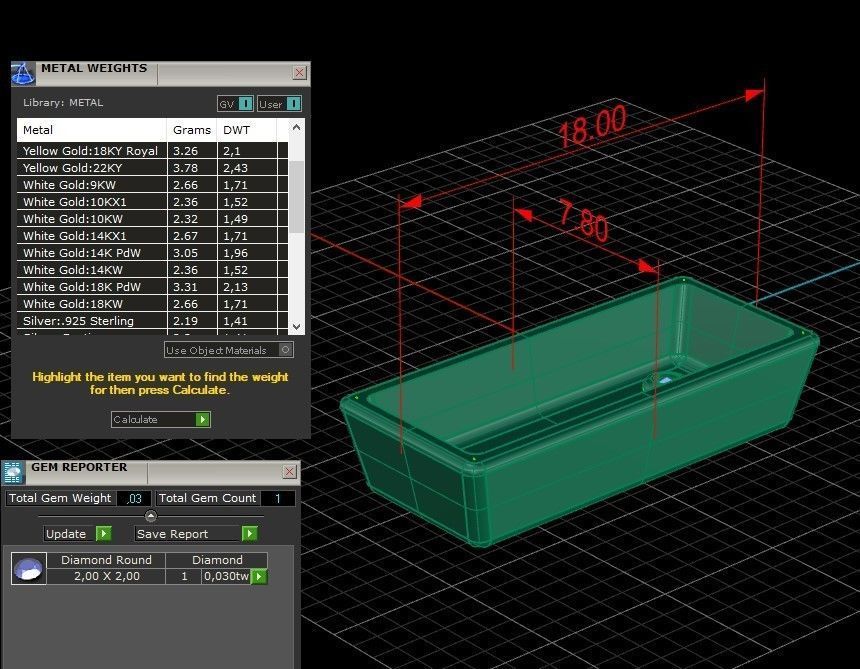Select White Gold:9KW row

pyautogui.click(x=152, y=185)
